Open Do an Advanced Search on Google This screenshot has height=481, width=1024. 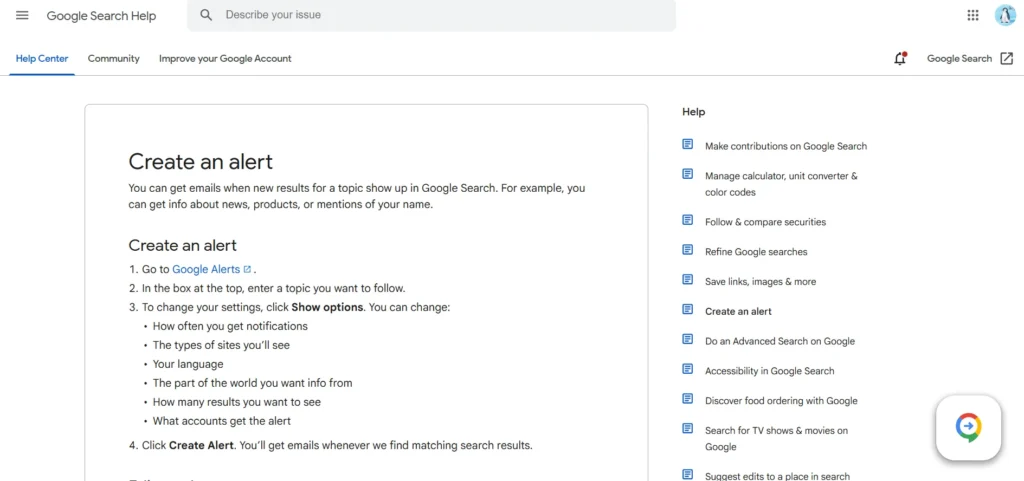pyautogui.click(x=780, y=341)
